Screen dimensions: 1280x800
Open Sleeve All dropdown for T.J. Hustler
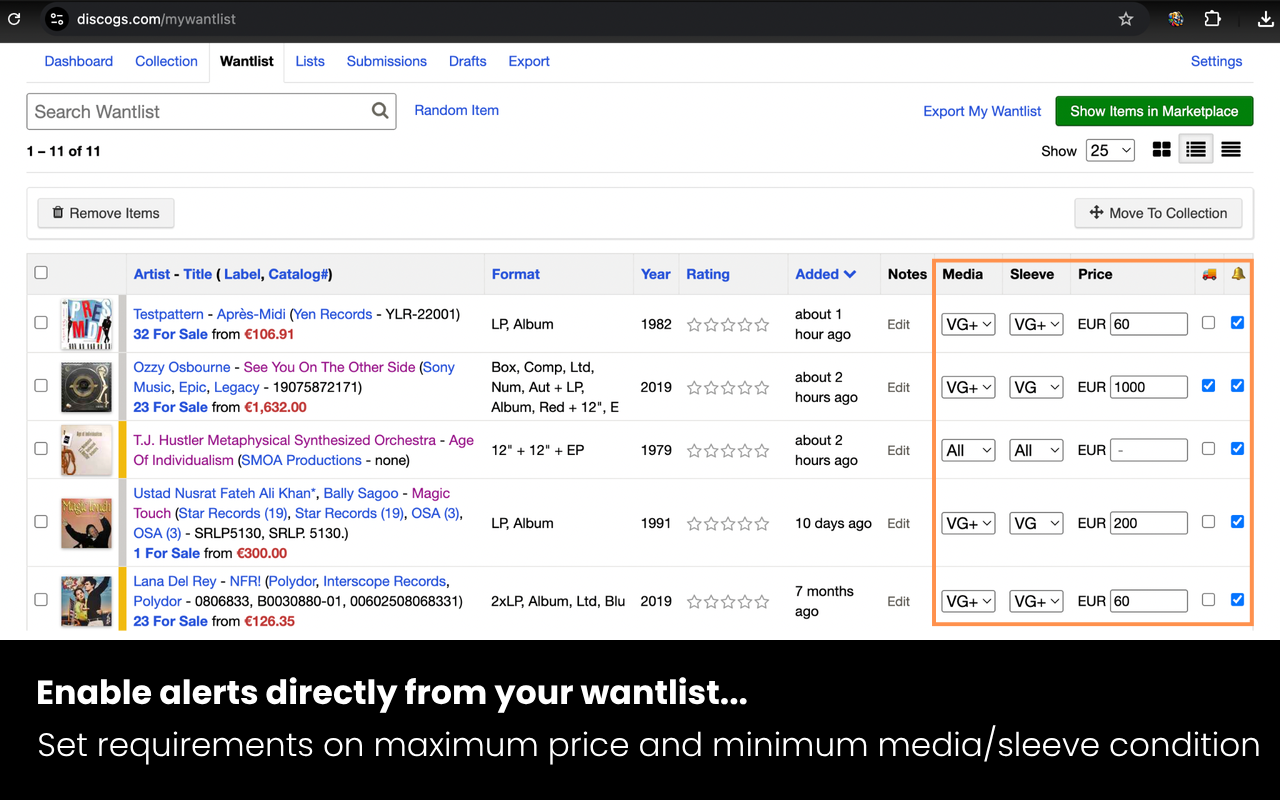1036,450
